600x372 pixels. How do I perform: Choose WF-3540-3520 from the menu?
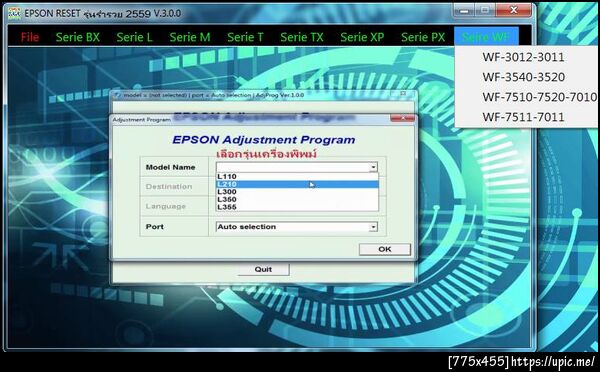[x=523, y=77]
